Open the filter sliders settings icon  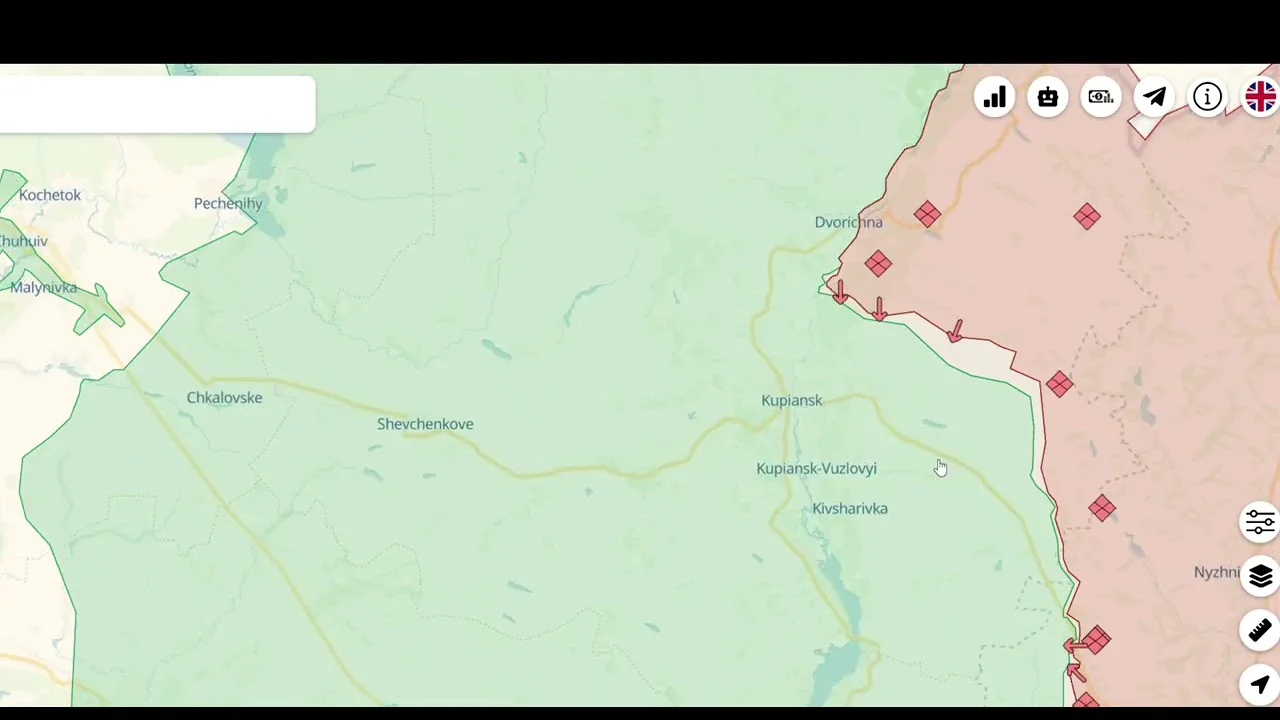click(1260, 522)
